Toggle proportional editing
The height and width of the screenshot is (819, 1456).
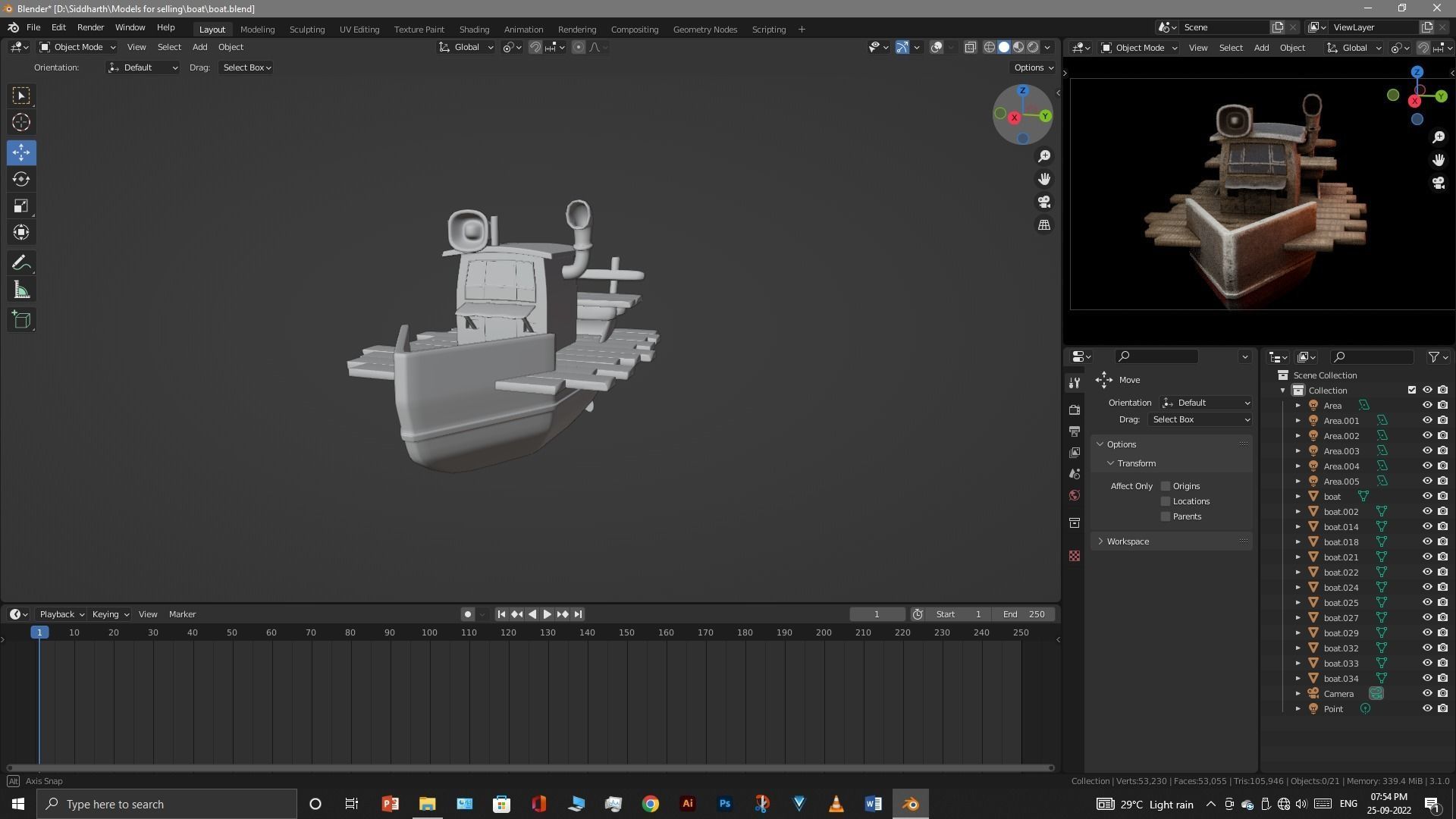click(x=579, y=47)
